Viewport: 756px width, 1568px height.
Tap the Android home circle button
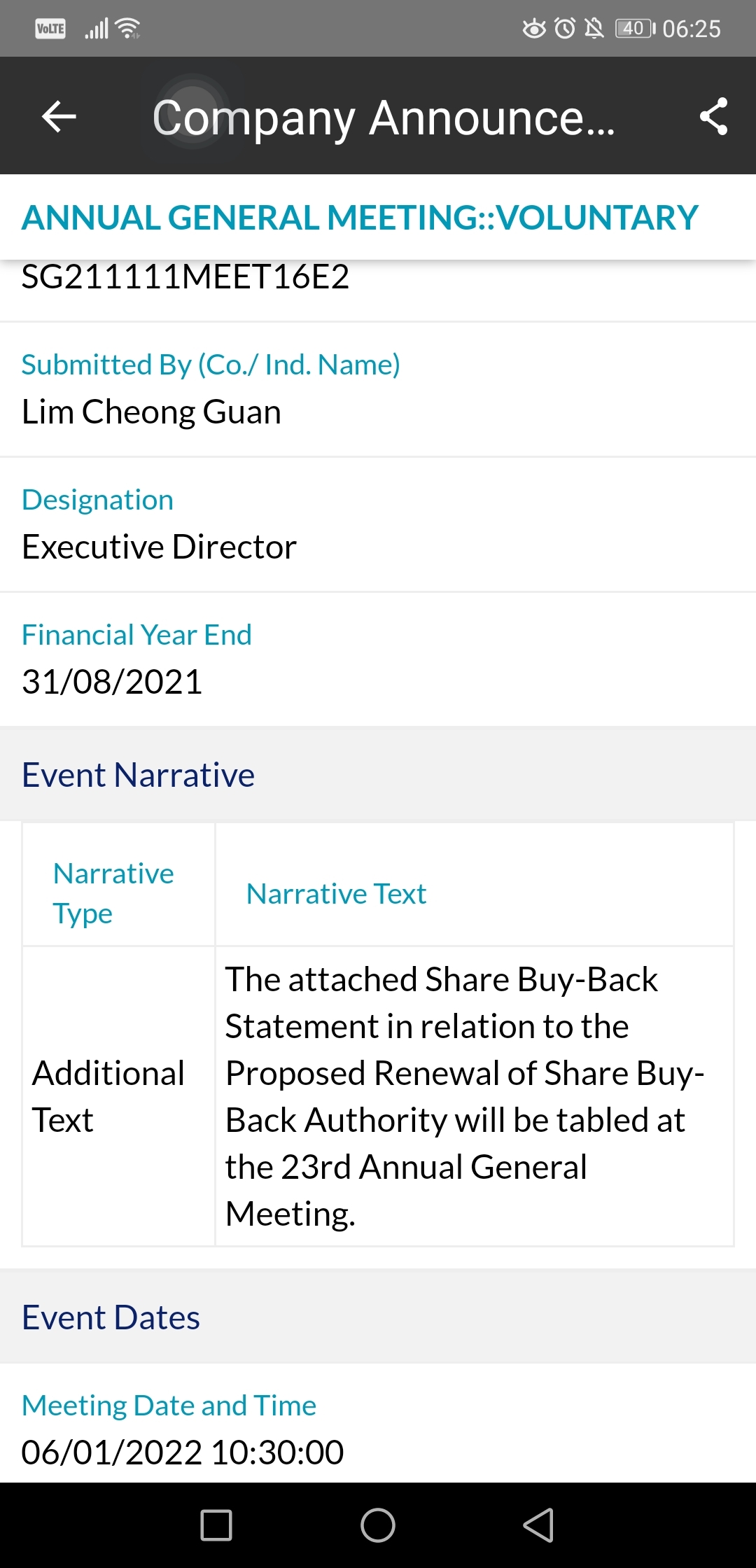tap(378, 1525)
